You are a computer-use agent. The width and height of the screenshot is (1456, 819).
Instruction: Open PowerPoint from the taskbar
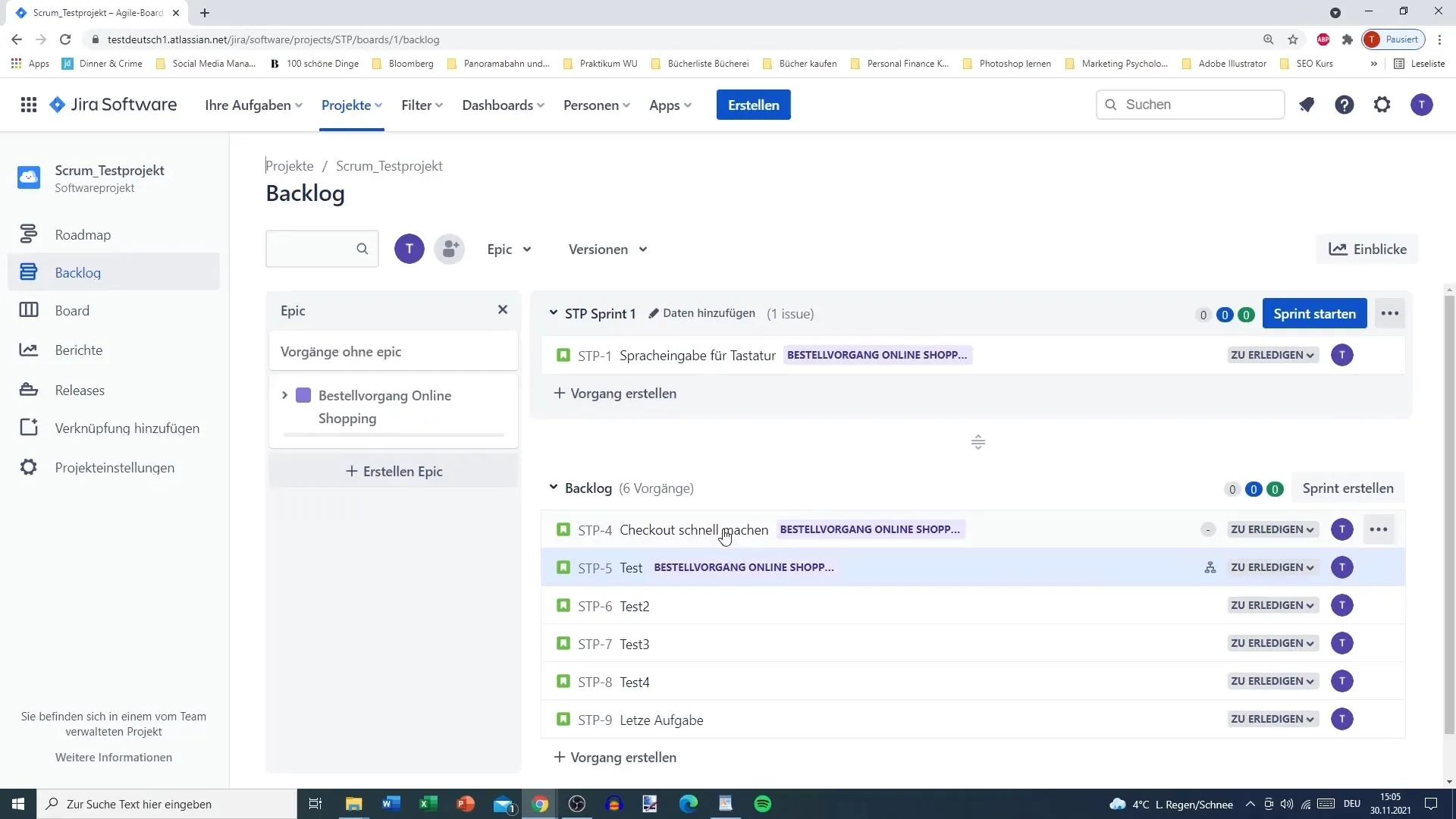[x=466, y=804]
